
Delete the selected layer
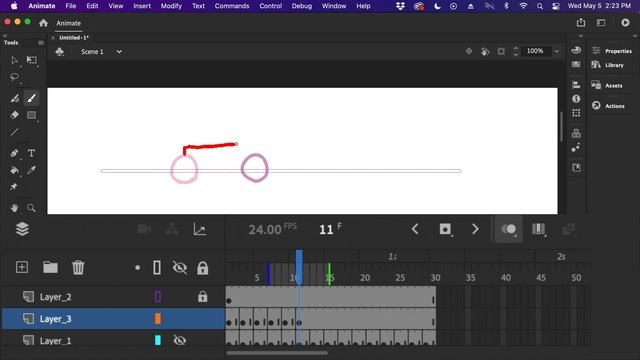coord(78,268)
